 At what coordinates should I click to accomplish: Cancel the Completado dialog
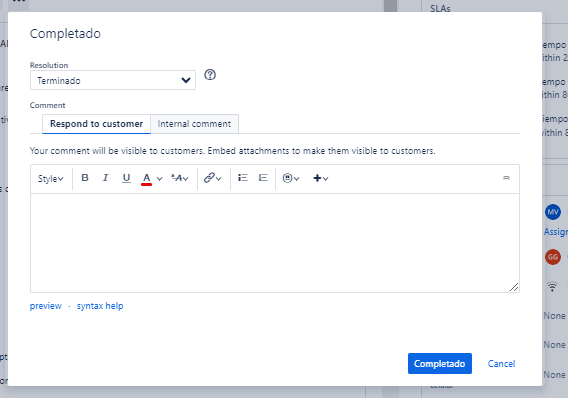tap(501, 364)
